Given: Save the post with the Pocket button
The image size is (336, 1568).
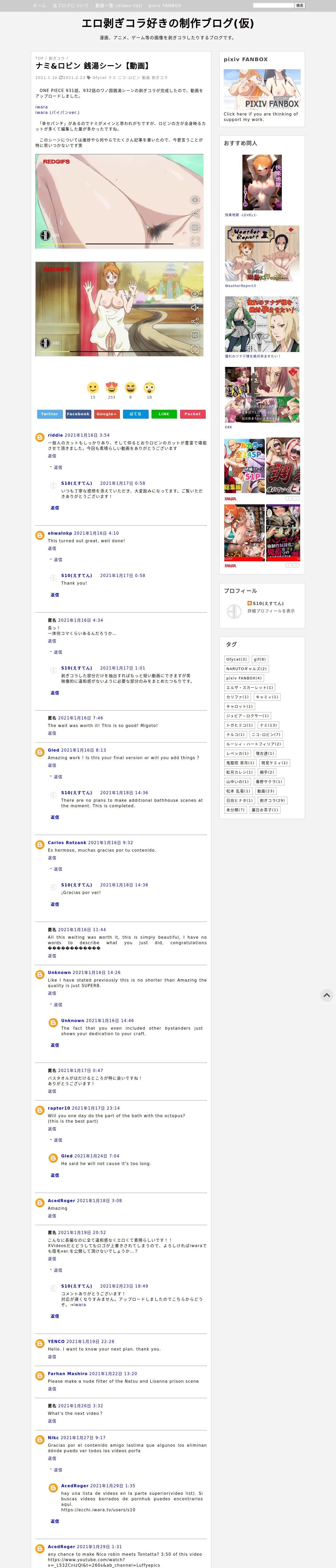Looking at the screenshot, I should 193,414.
